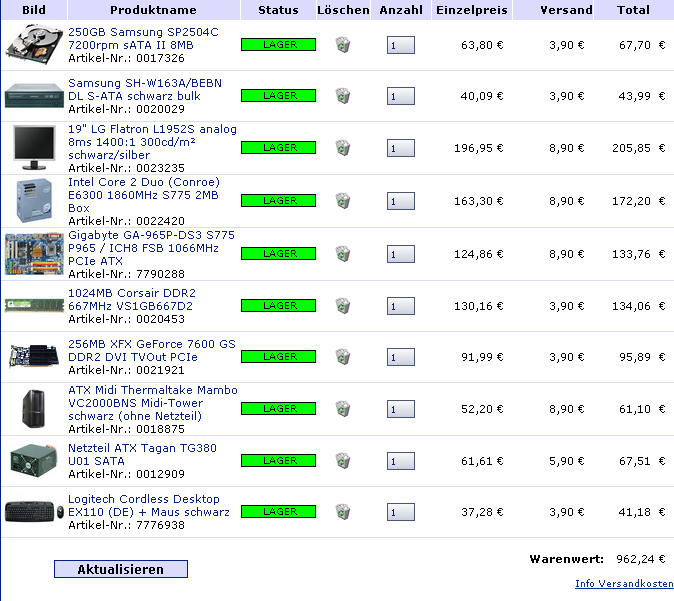Click the Warenwert value 962,24 €
674x601 pixels.
pyautogui.click(x=640, y=559)
